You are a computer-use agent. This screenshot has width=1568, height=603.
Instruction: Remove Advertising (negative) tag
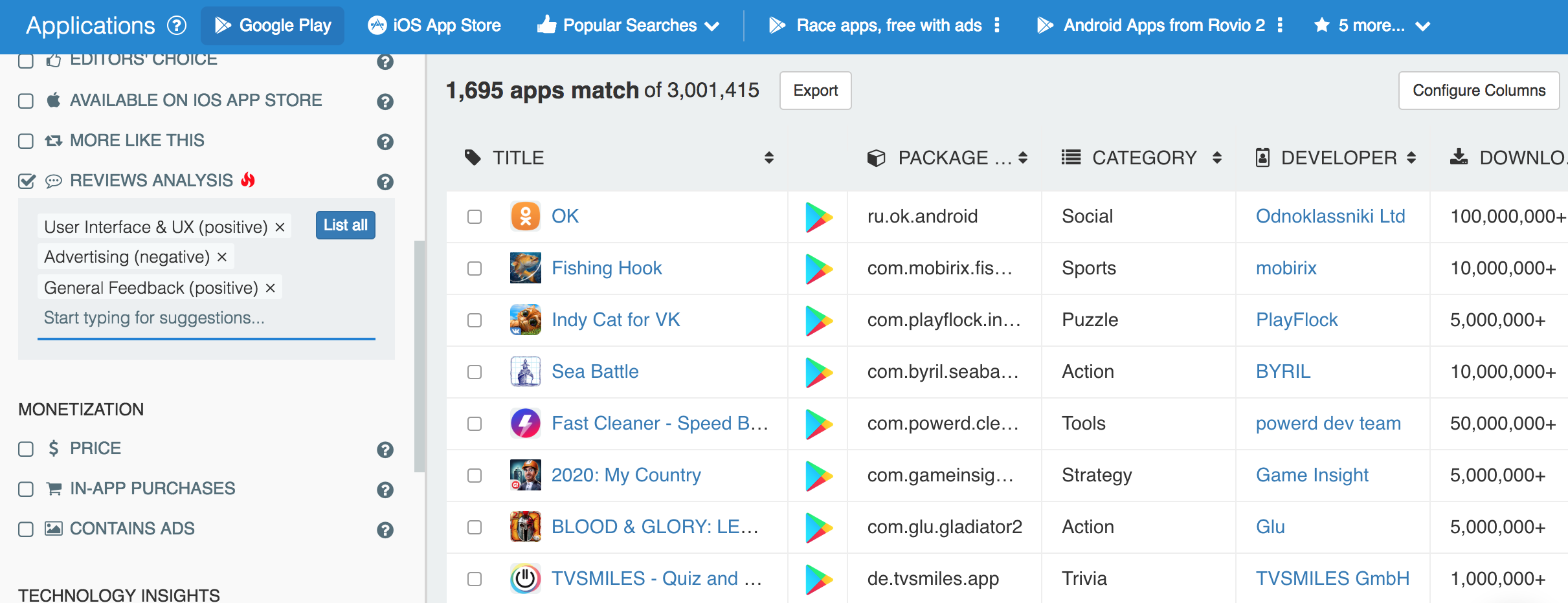[x=222, y=257]
